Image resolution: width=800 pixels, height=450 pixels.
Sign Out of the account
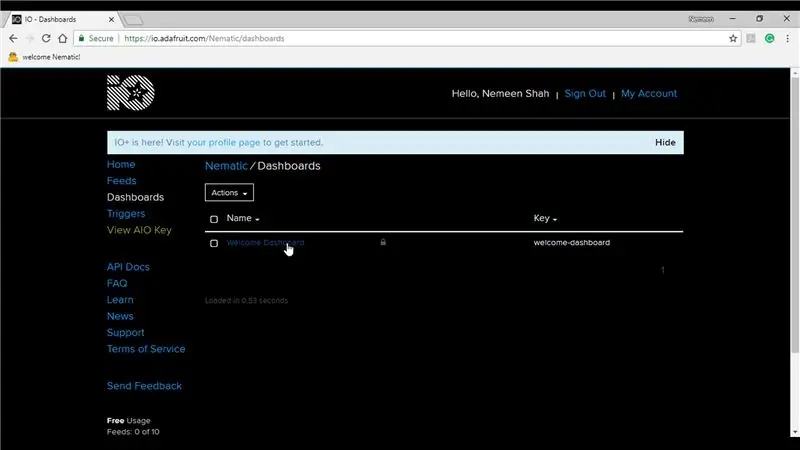pos(585,93)
